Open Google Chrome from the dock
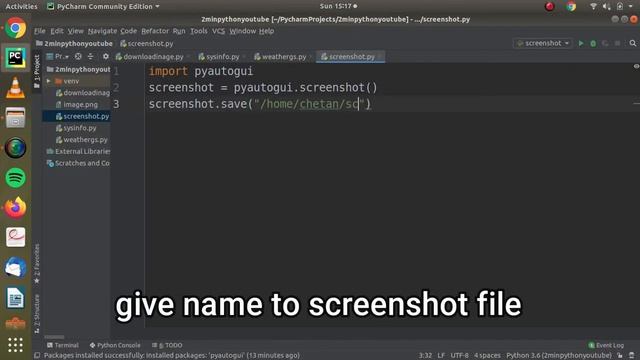 [16, 28]
